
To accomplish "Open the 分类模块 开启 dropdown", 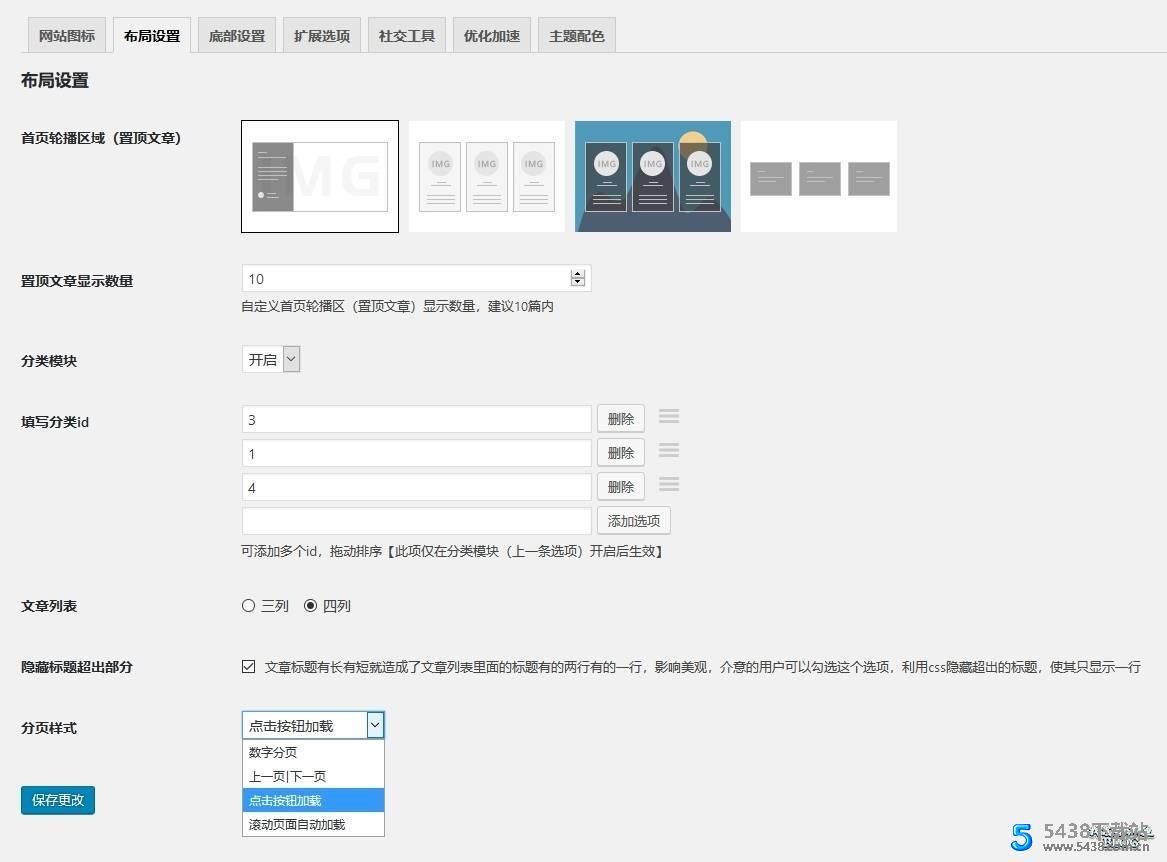I will click(271, 360).
